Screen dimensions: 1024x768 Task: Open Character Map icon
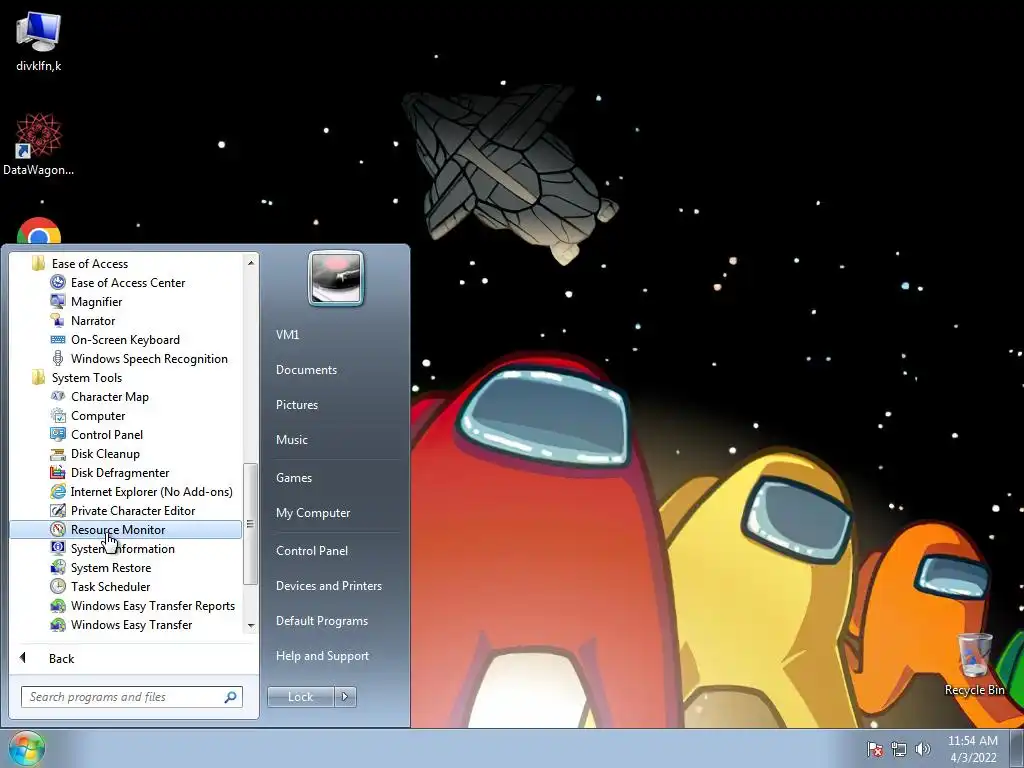tap(58, 396)
